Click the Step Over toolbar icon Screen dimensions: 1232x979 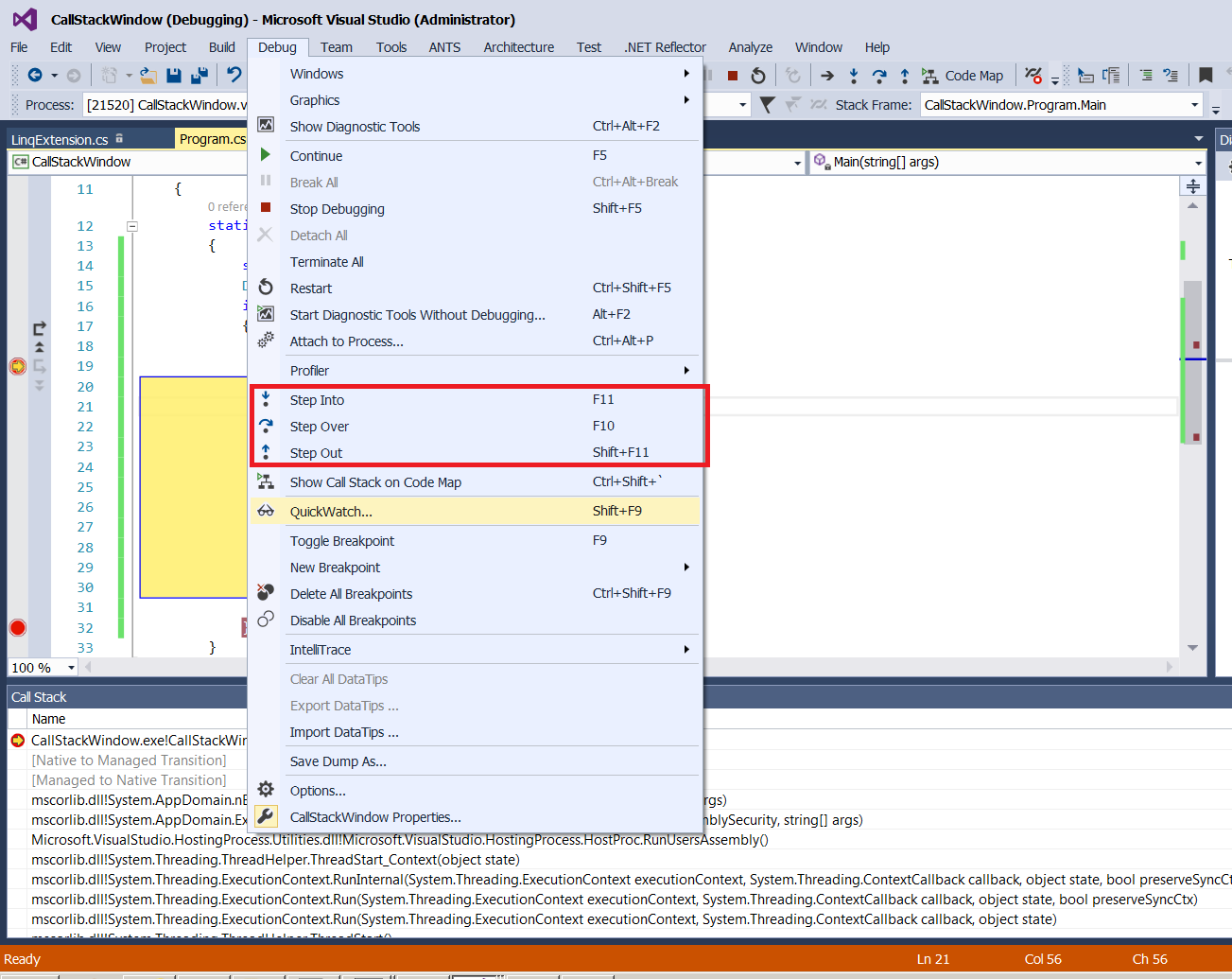pyautogui.click(x=879, y=76)
